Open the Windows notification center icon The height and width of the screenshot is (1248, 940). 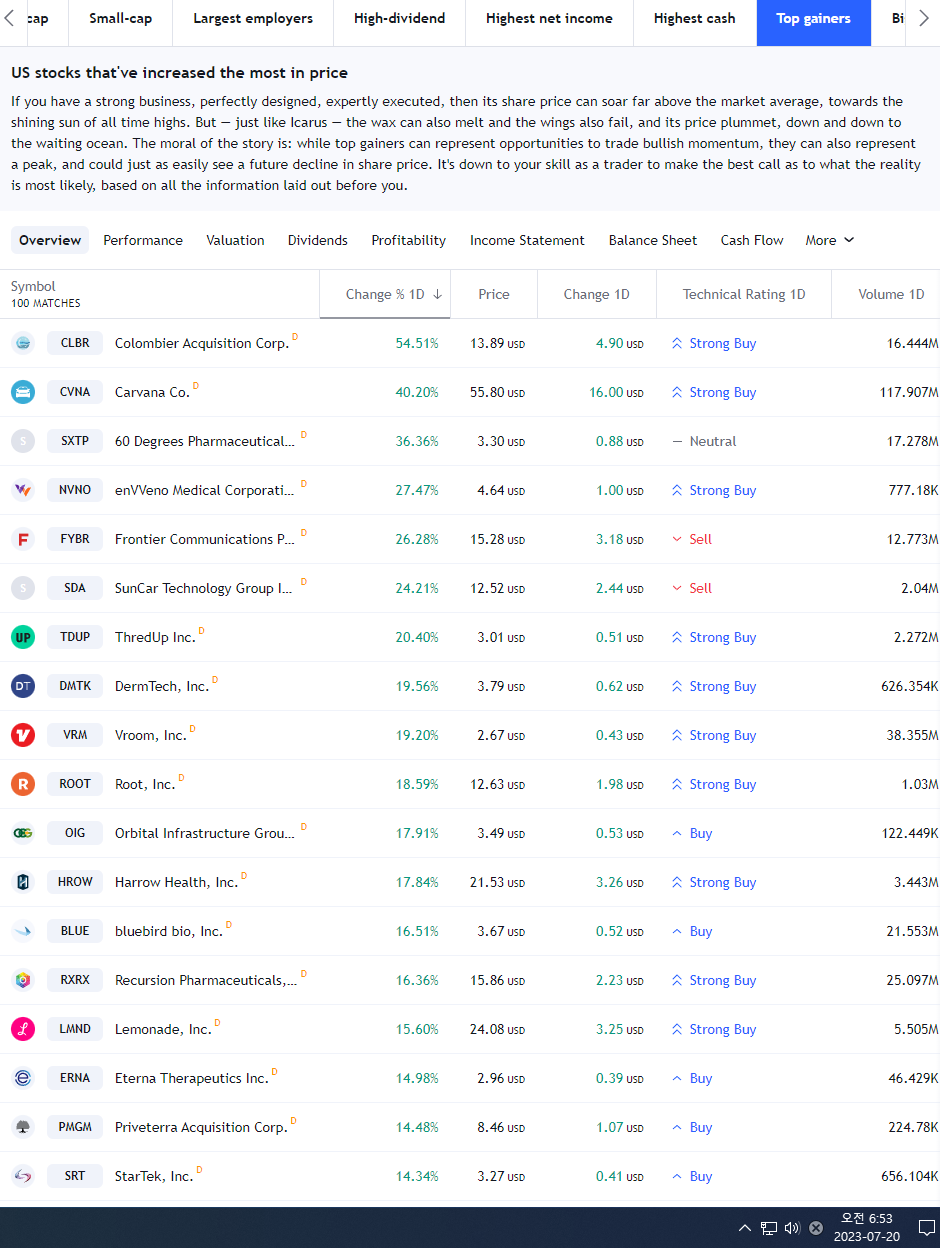tap(926, 1227)
